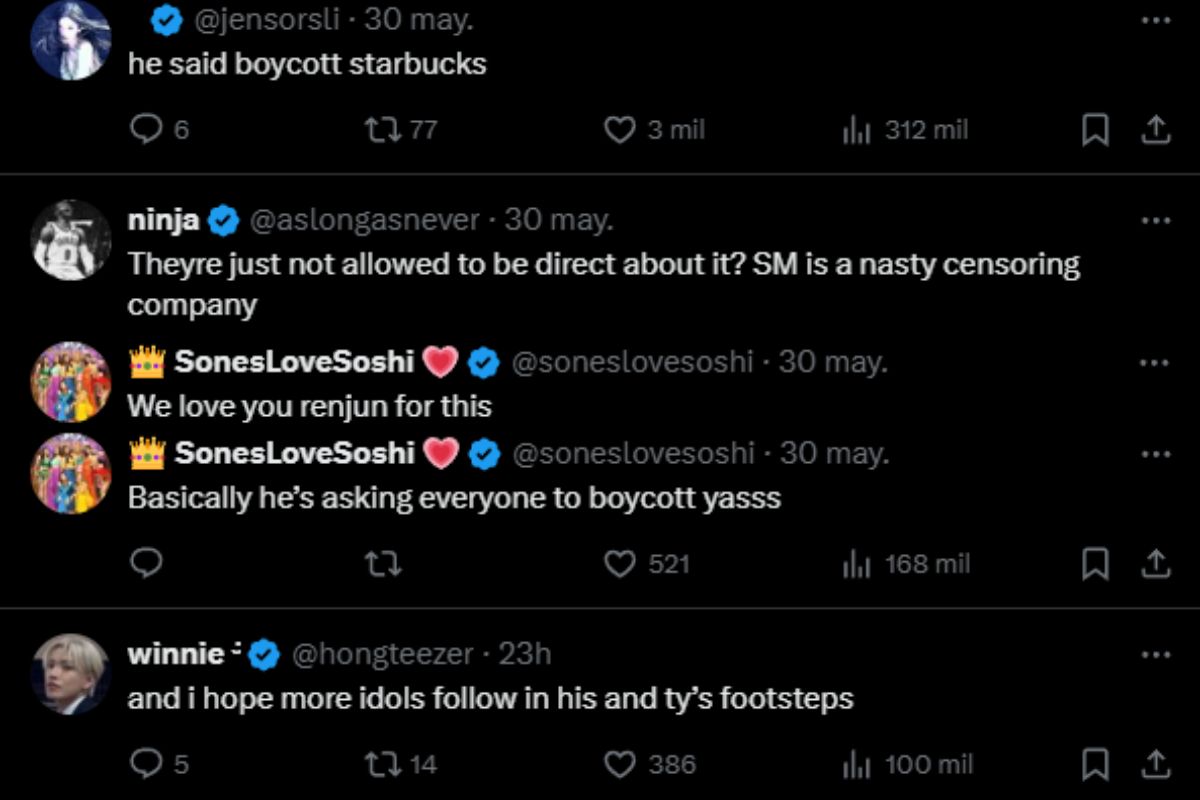Viewport: 1200px width, 800px height.
Task: Click the verified checkmark beside winnie
Action: pos(262,653)
